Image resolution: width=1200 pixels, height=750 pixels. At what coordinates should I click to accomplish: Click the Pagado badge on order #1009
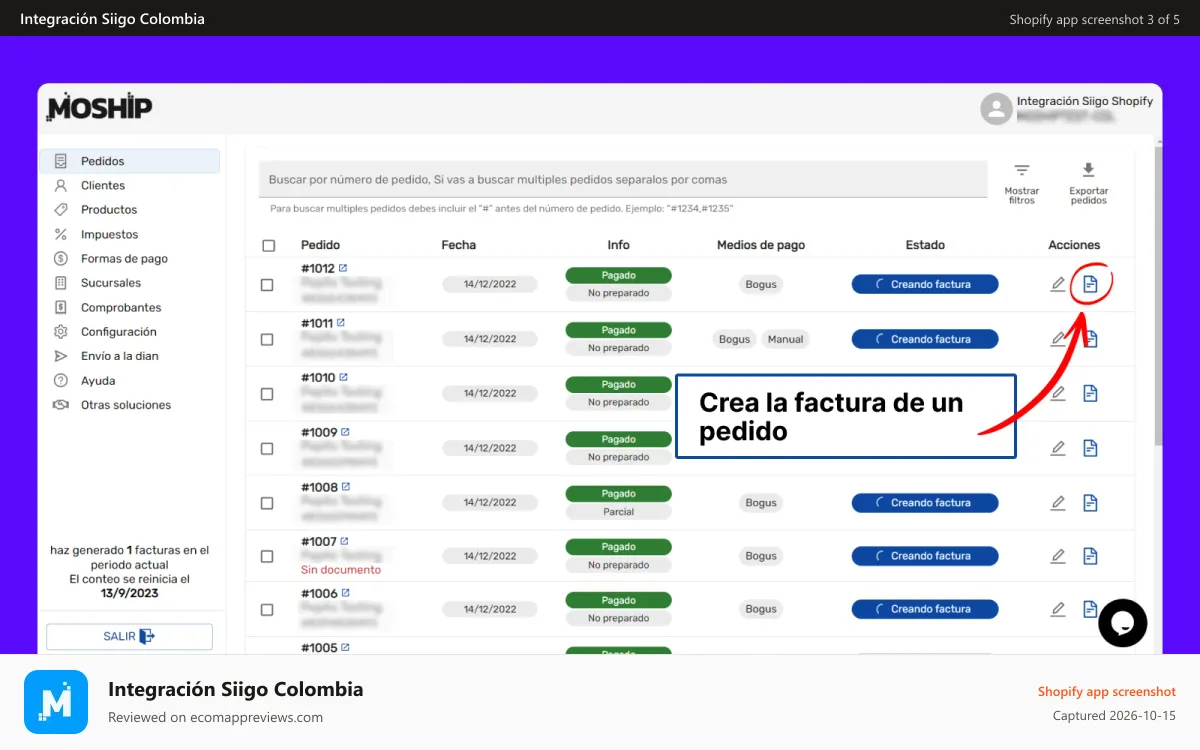pyautogui.click(x=618, y=439)
